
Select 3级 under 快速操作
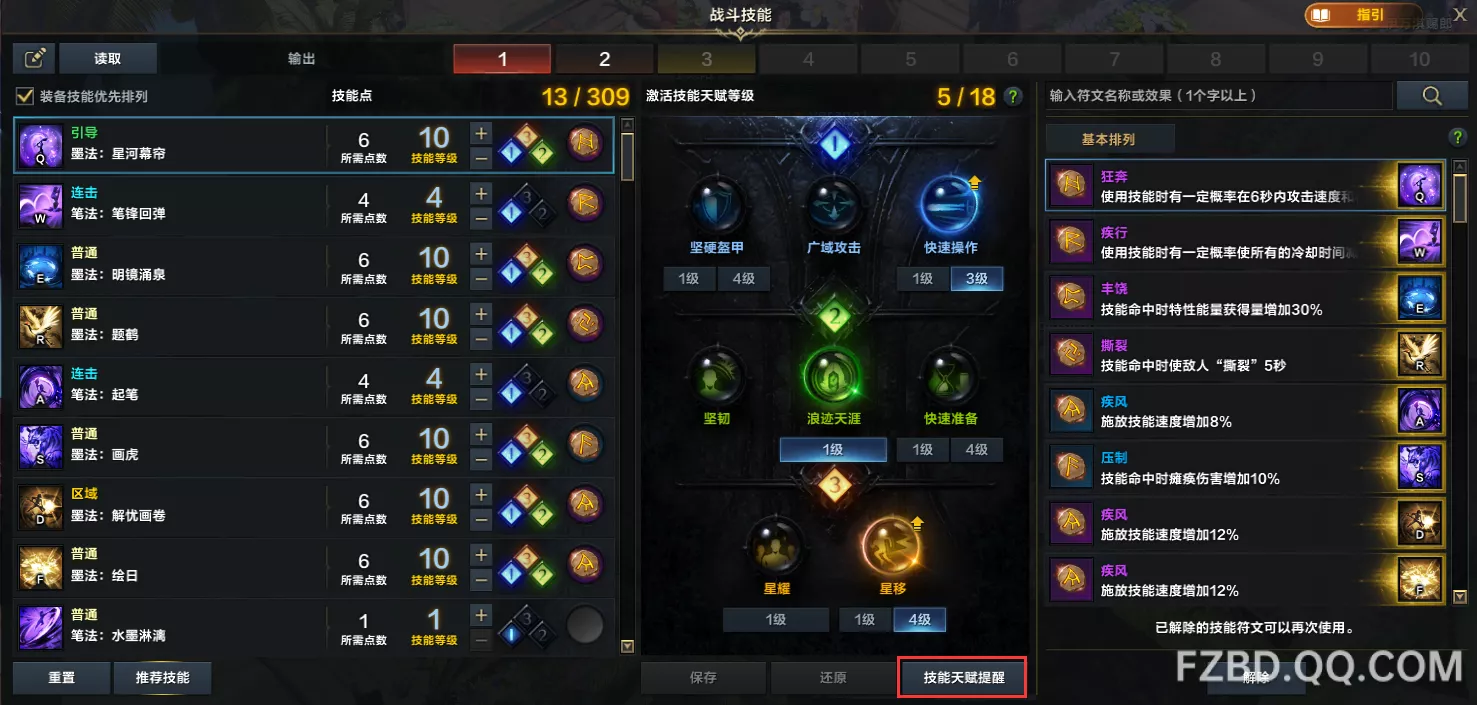click(x=976, y=279)
